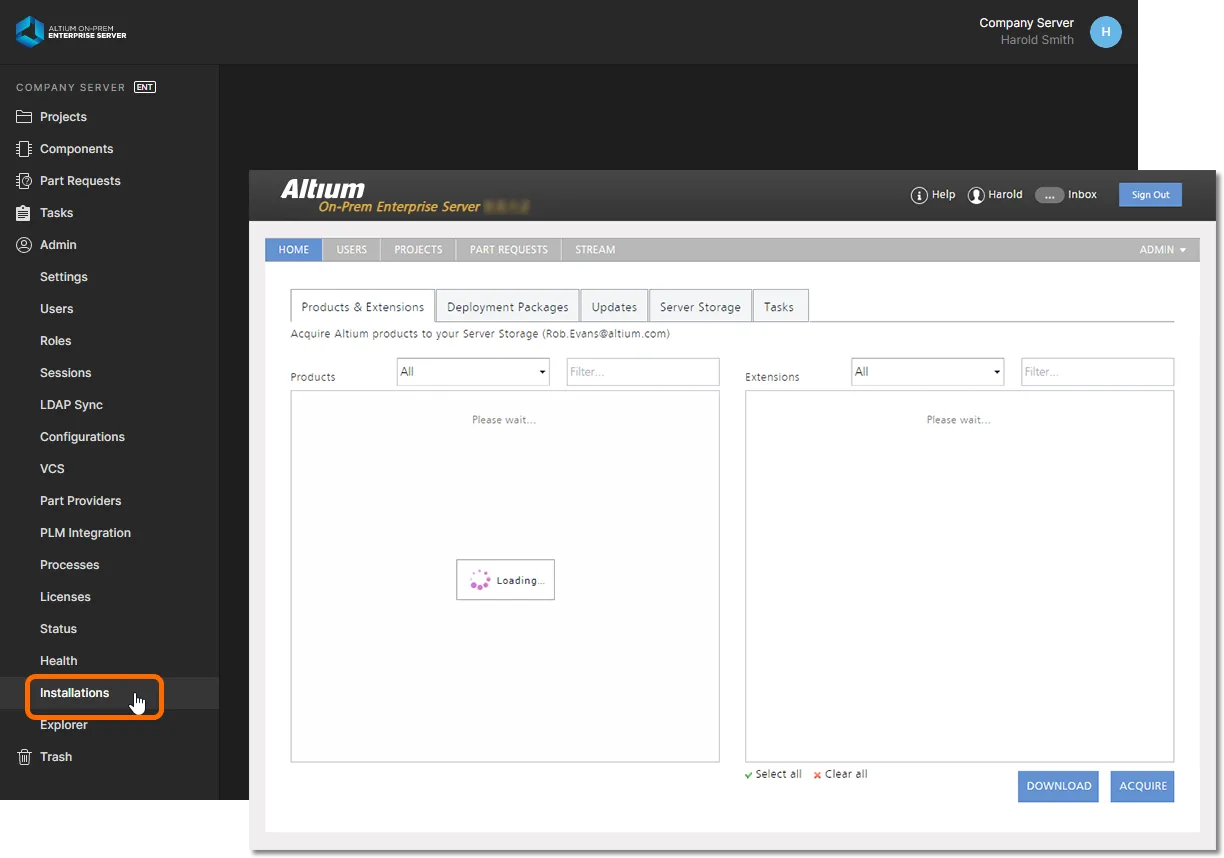Click the Tasks clipboard icon in sidebar

(24, 213)
